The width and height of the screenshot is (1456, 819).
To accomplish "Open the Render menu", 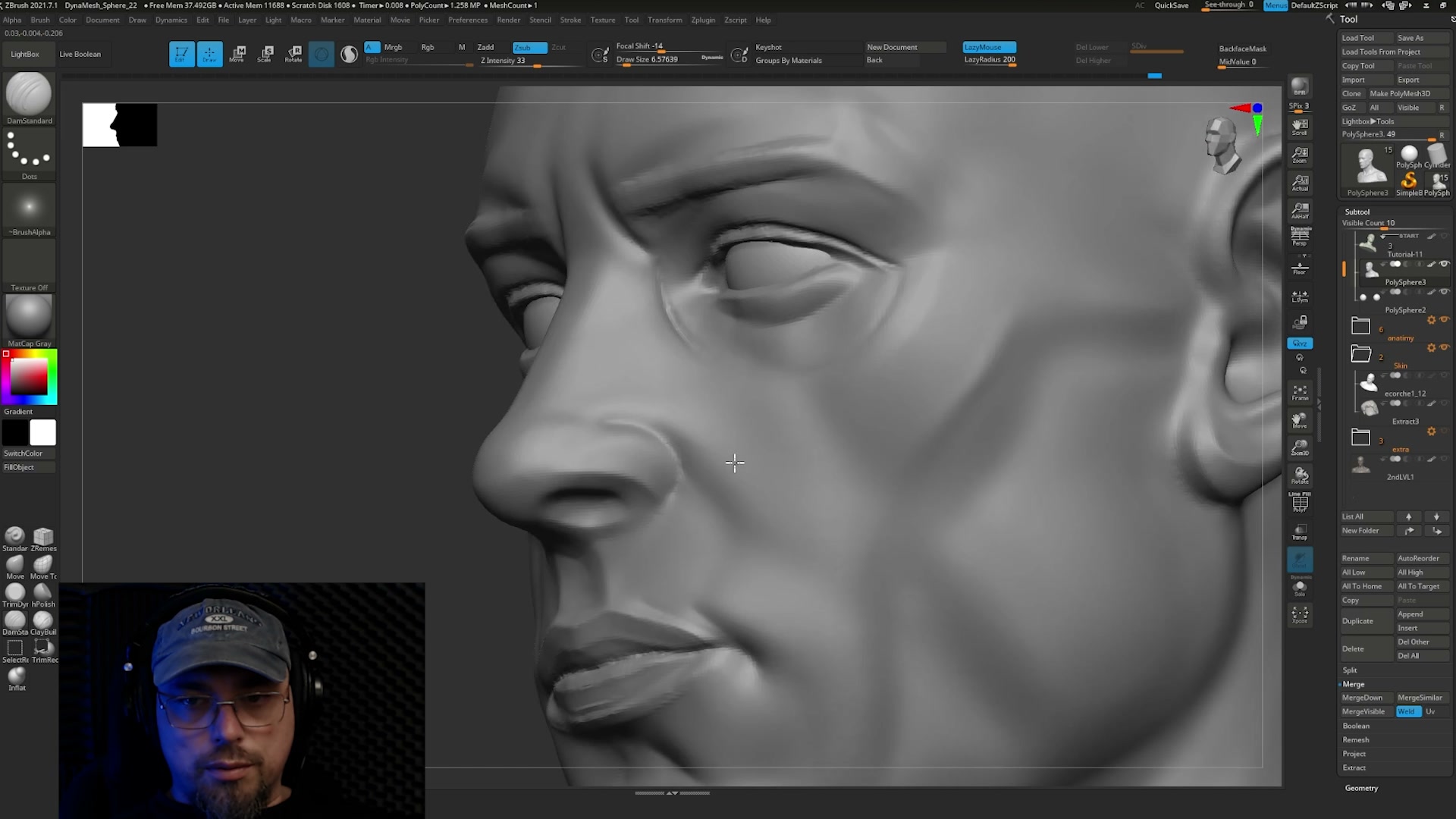I will [508, 20].
